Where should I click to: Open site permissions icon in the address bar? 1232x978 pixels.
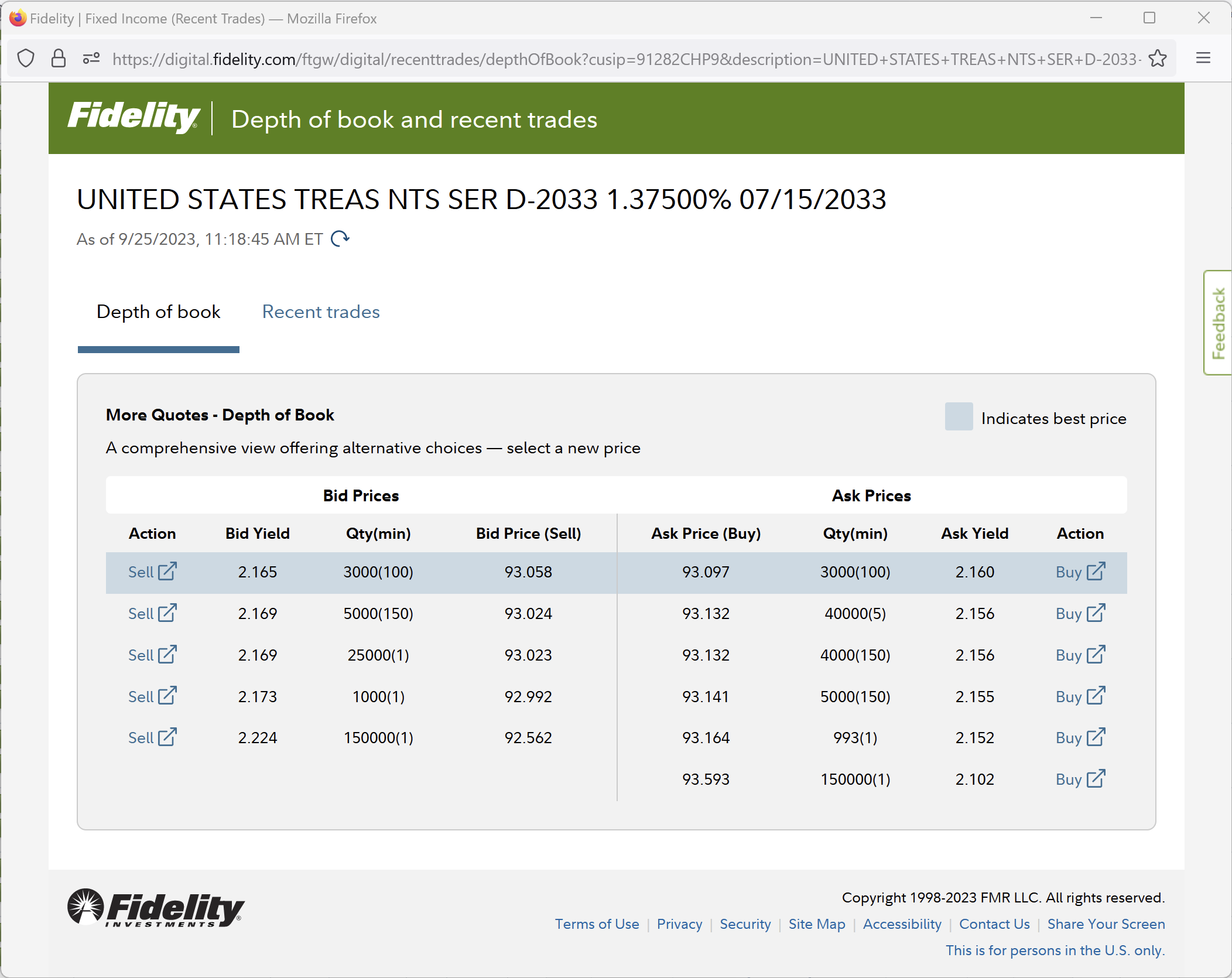[91, 59]
